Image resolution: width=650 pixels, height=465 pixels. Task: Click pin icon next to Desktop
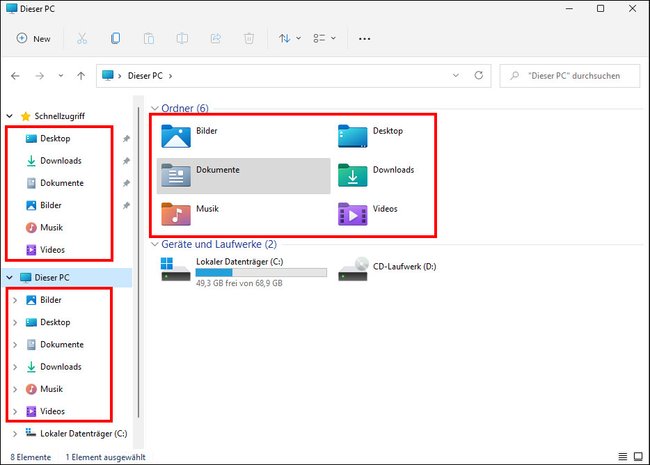[x=126, y=138]
